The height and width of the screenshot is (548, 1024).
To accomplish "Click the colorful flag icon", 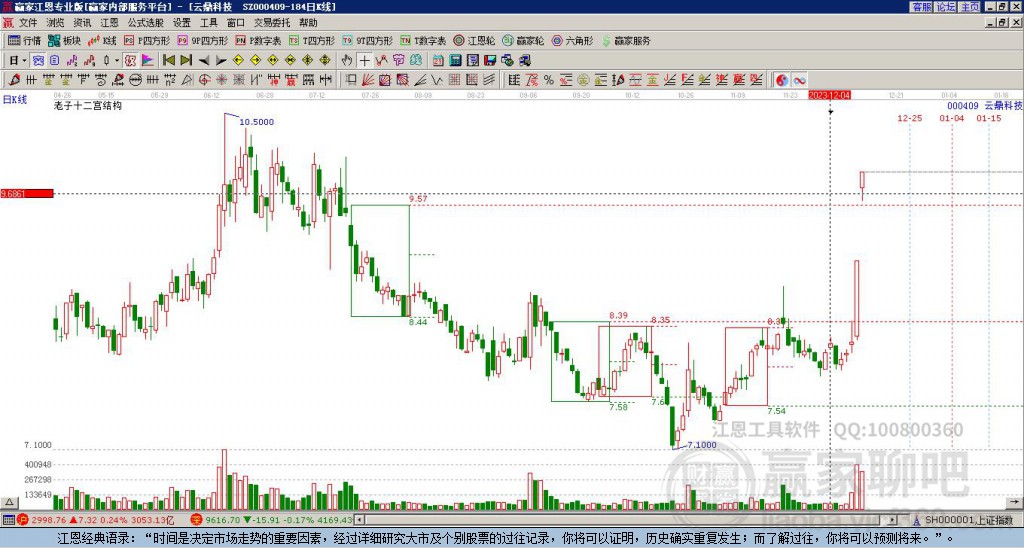I will coord(148,61).
